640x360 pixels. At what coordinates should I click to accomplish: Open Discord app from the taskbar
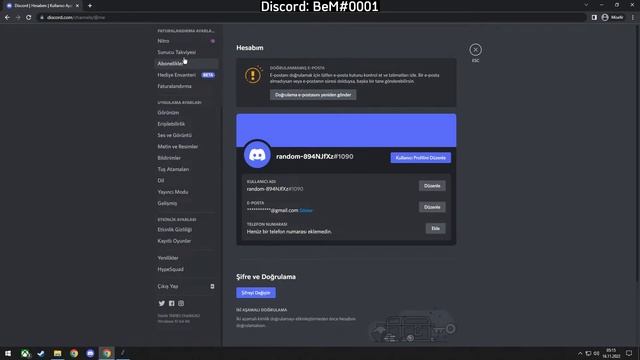[90, 353]
